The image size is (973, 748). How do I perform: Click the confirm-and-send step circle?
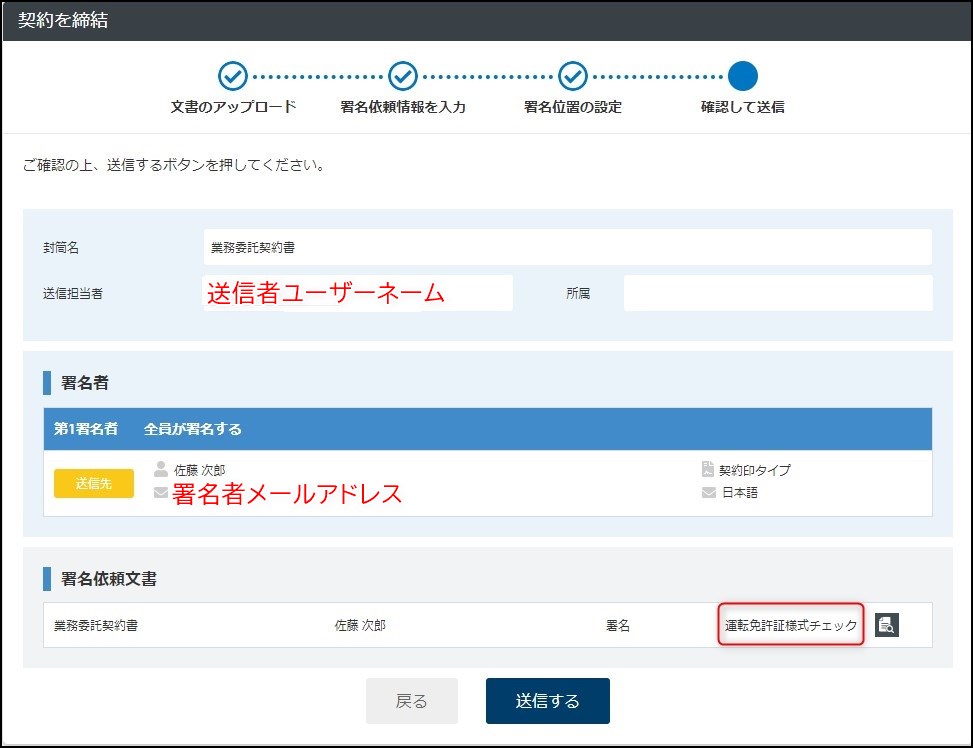[742, 76]
